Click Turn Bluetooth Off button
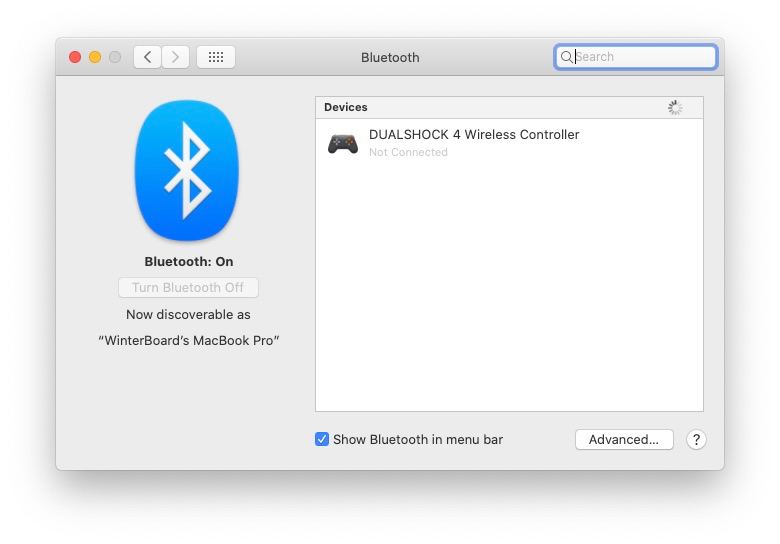 tap(188, 287)
